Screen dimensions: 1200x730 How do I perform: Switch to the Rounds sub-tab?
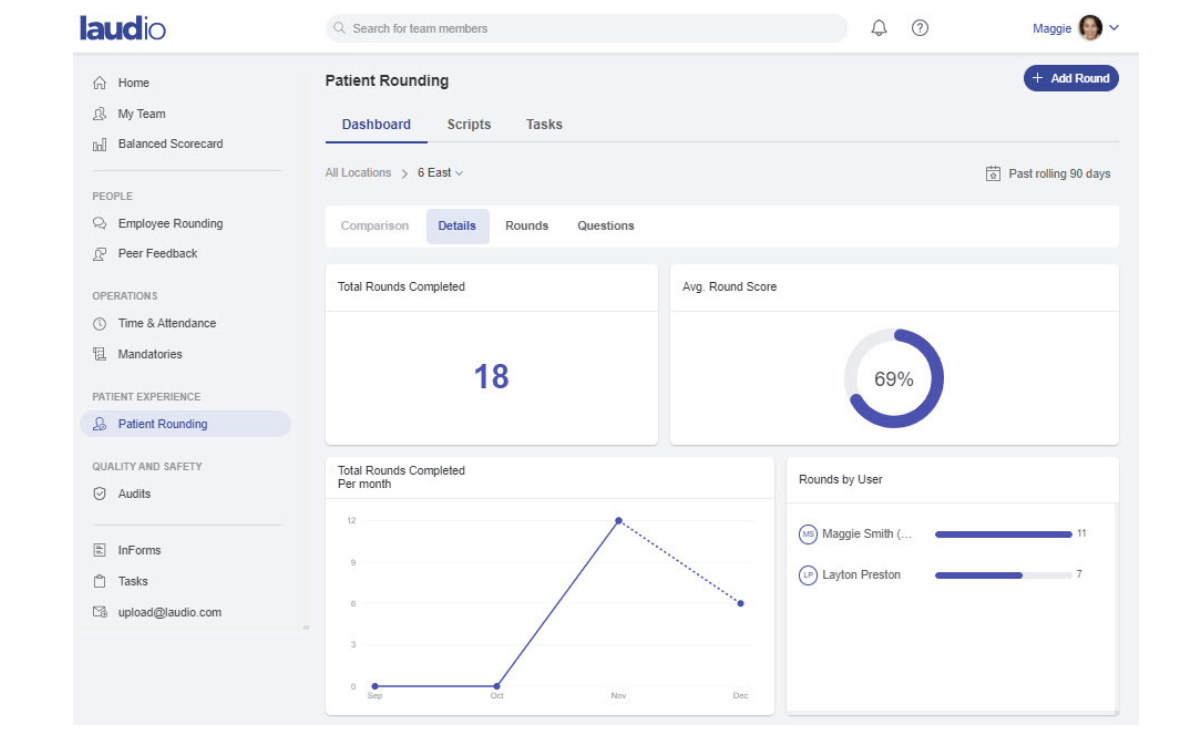coord(526,226)
